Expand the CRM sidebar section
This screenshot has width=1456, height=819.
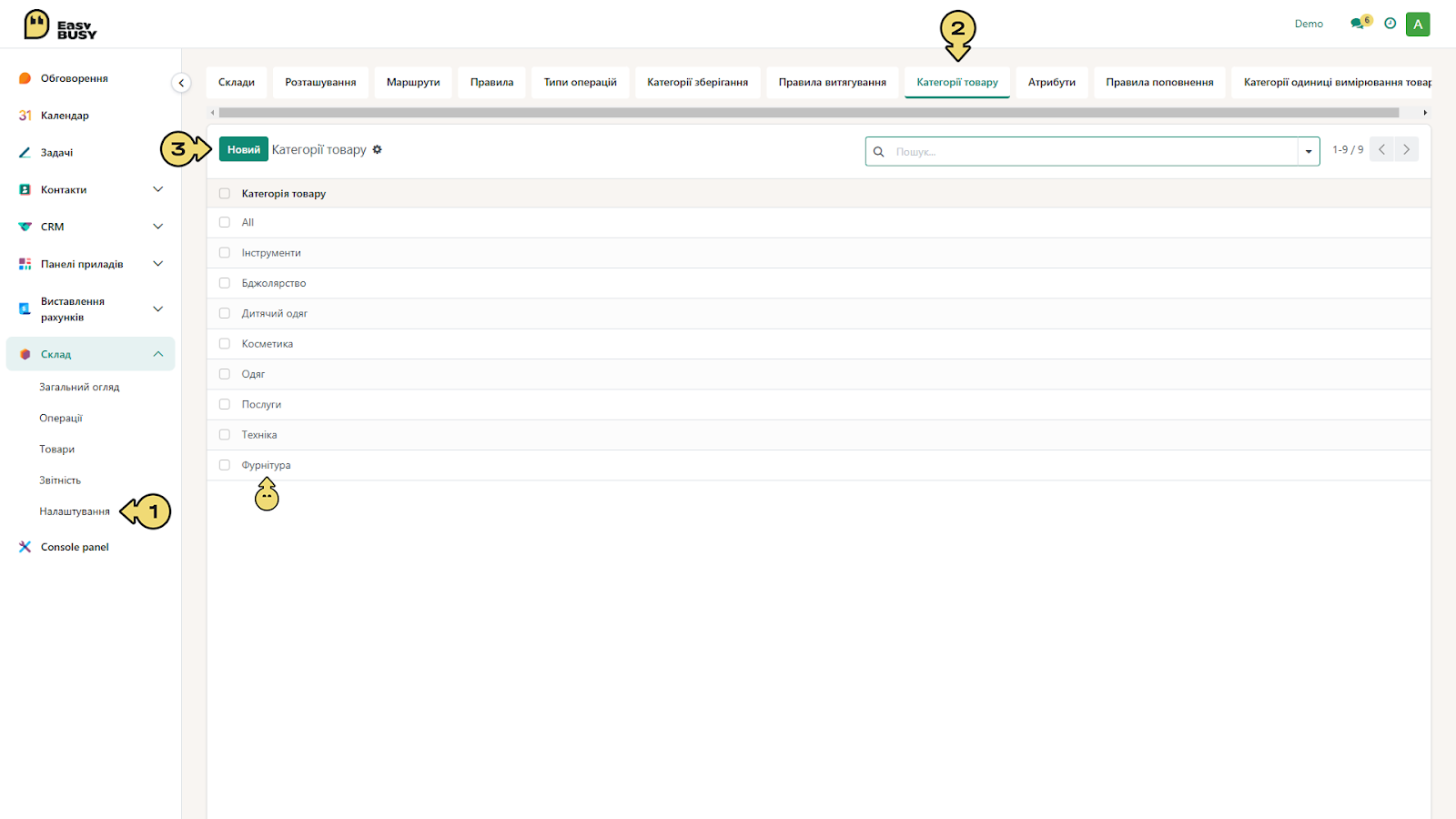pyautogui.click(x=157, y=227)
